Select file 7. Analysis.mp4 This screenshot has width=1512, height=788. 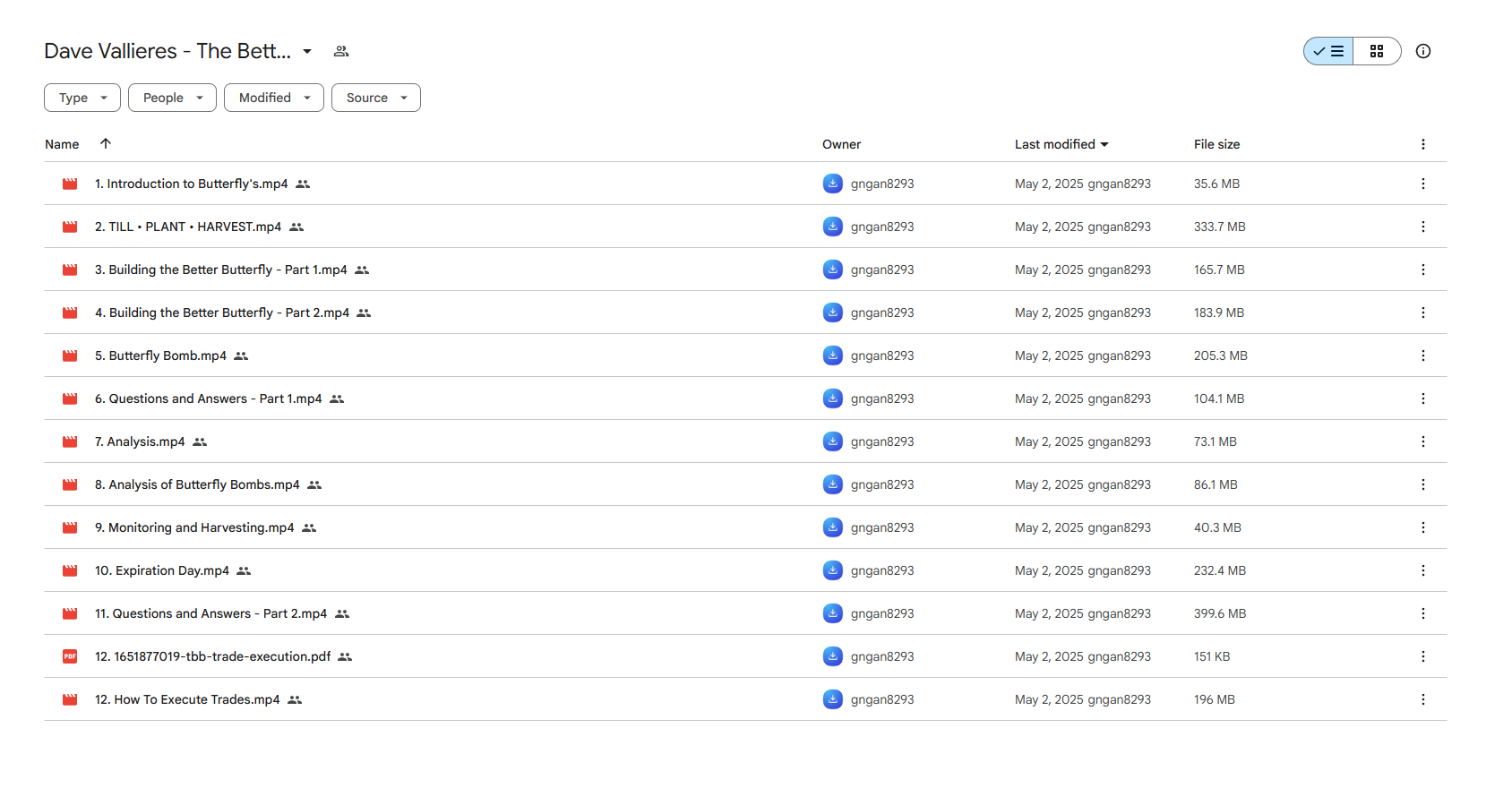(x=140, y=441)
